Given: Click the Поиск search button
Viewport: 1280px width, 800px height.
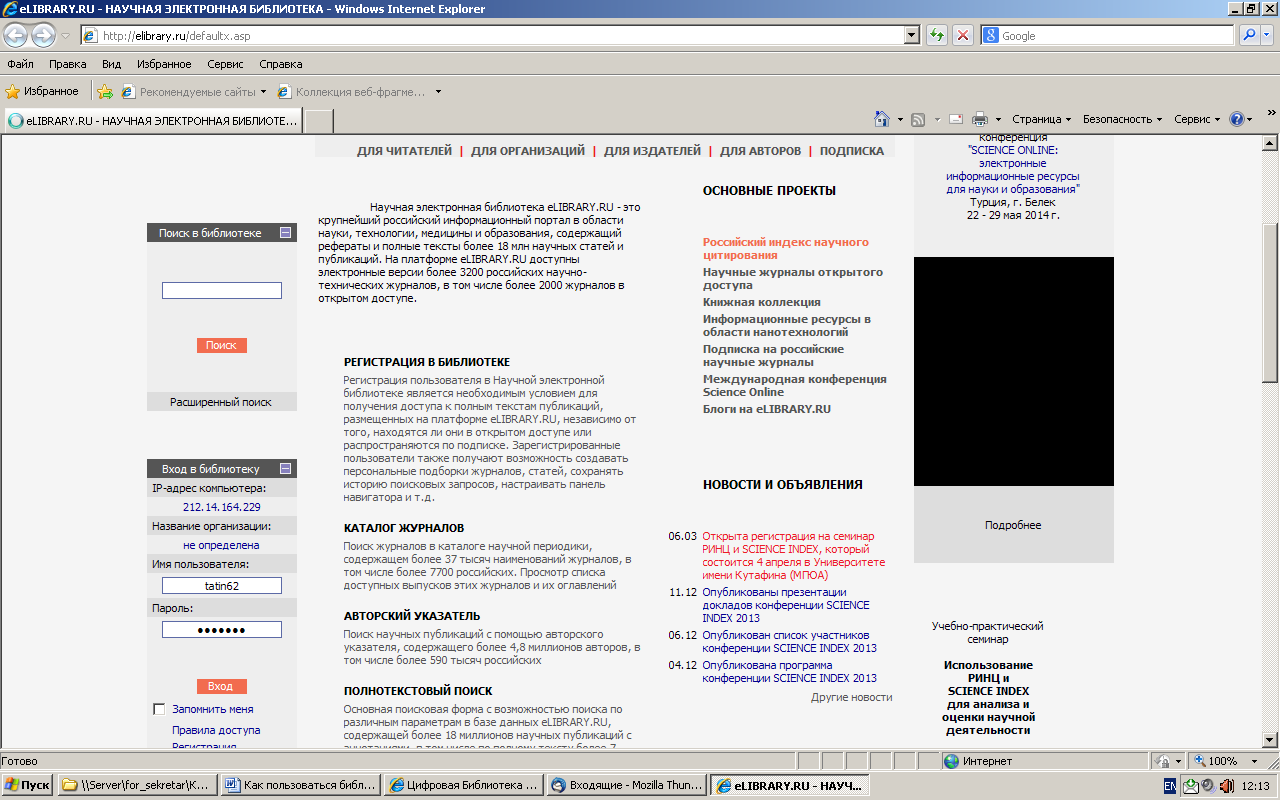Looking at the screenshot, I should pos(221,345).
